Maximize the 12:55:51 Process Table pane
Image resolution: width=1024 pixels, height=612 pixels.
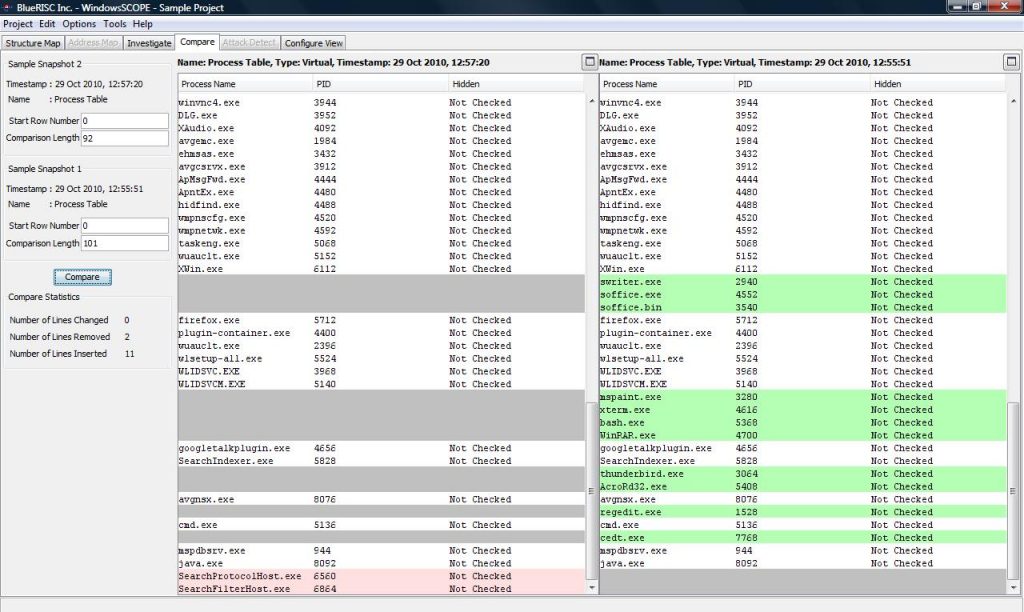click(1011, 62)
